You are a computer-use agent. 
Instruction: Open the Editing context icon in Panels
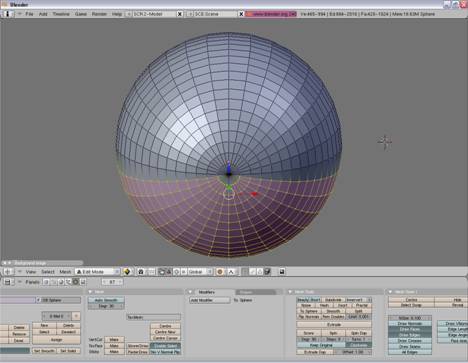pos(75,282)
